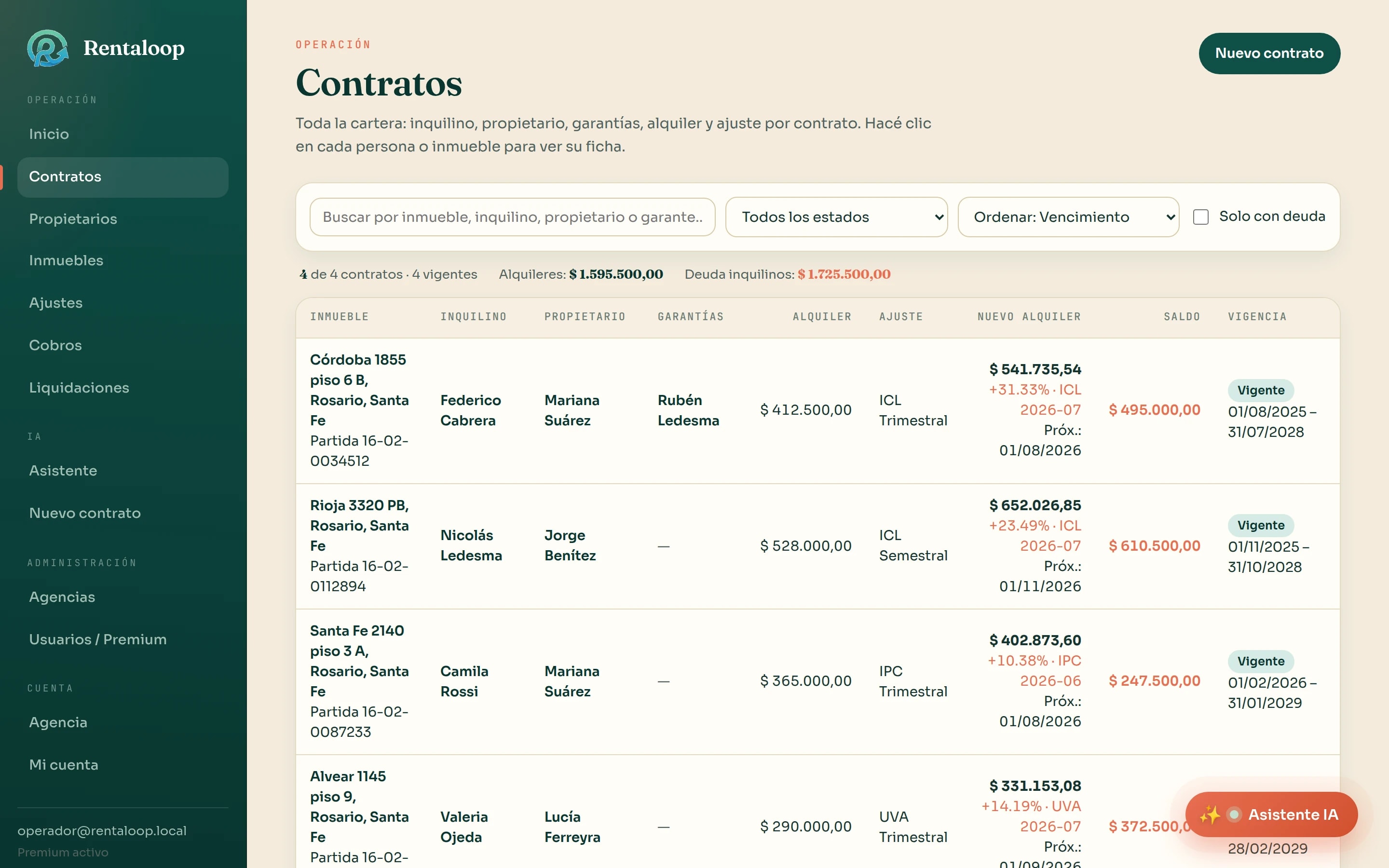Image resolution: width=1389 pixels, height=868 pixels.
Task: Click saldo $ 247.500,00
Action: point(1154,681)
